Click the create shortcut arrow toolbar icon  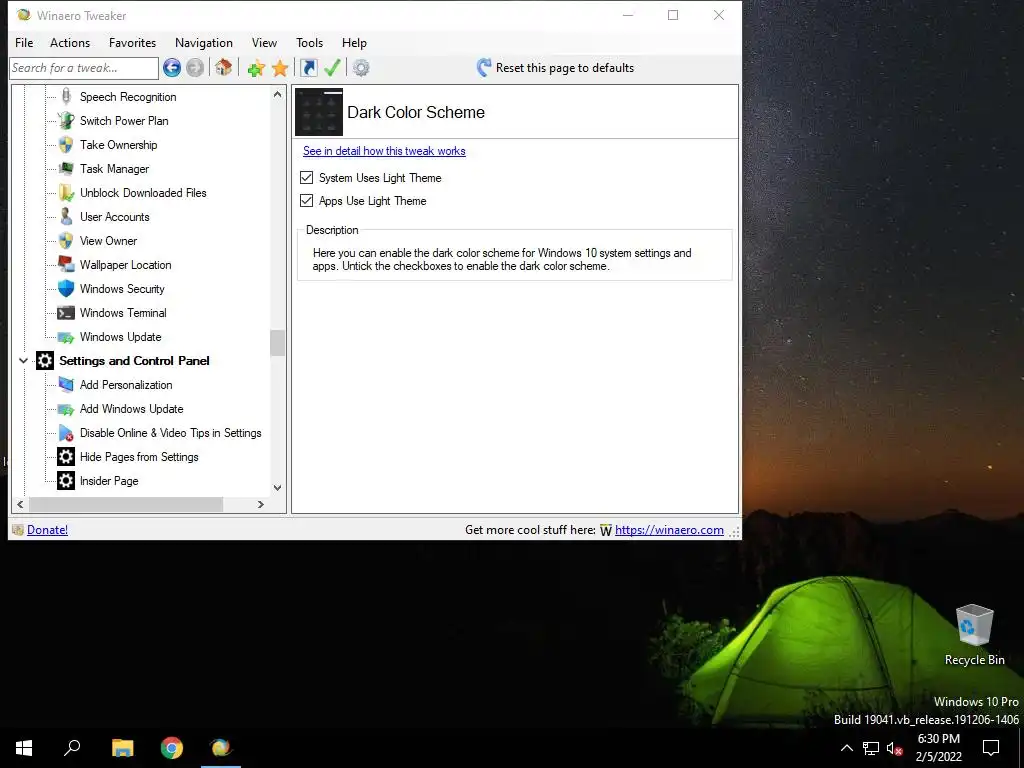(309, 68)
